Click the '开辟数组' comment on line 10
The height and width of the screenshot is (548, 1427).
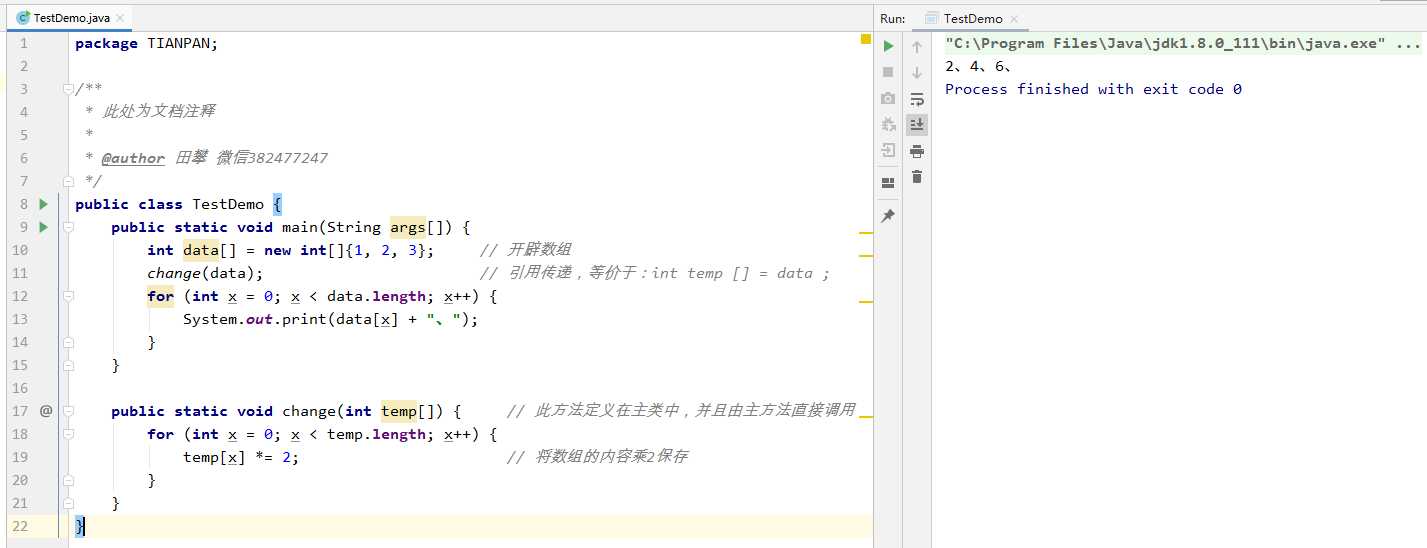[x=526, y=250]
